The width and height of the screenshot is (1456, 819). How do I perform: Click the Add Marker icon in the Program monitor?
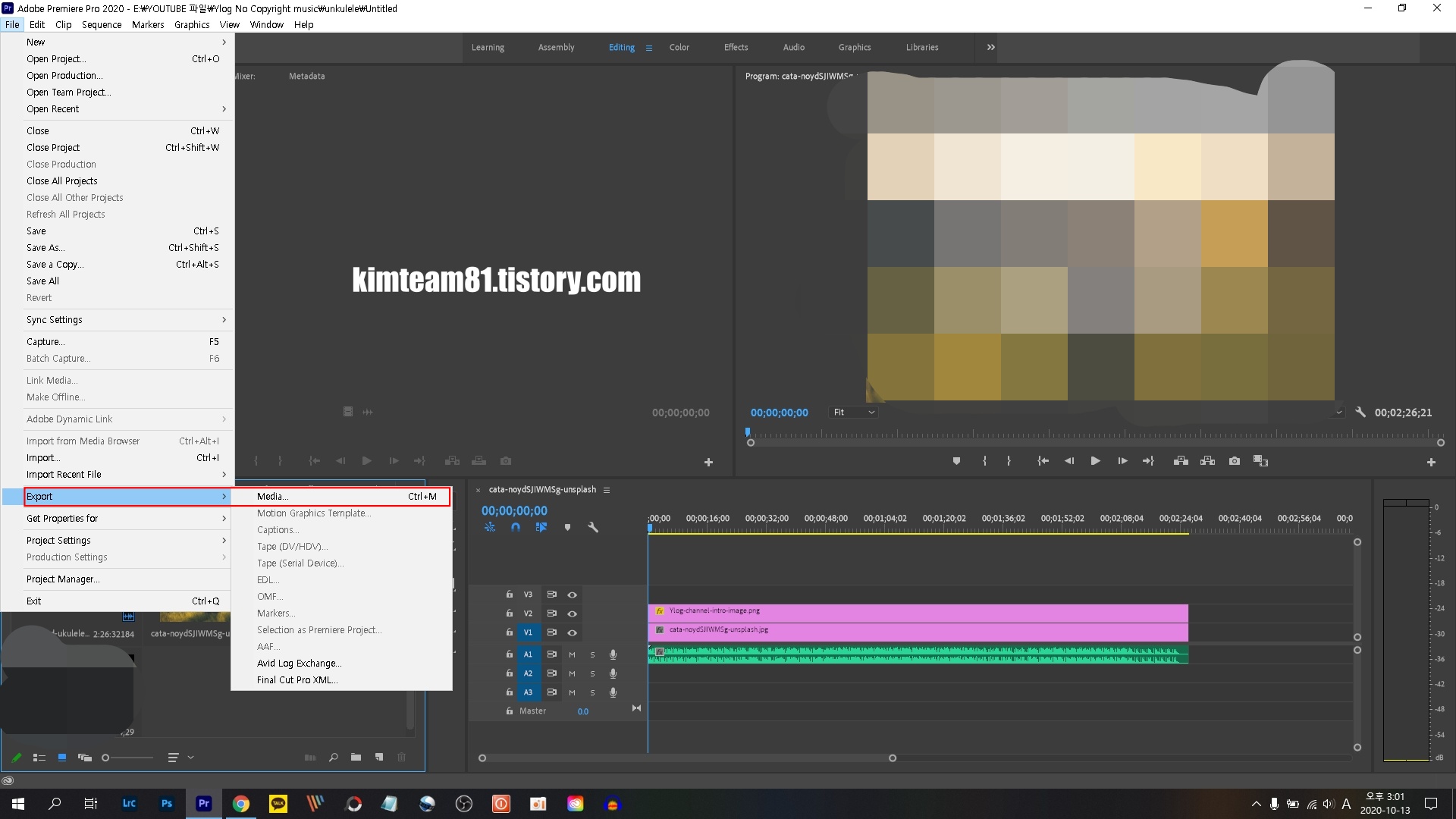956,461
